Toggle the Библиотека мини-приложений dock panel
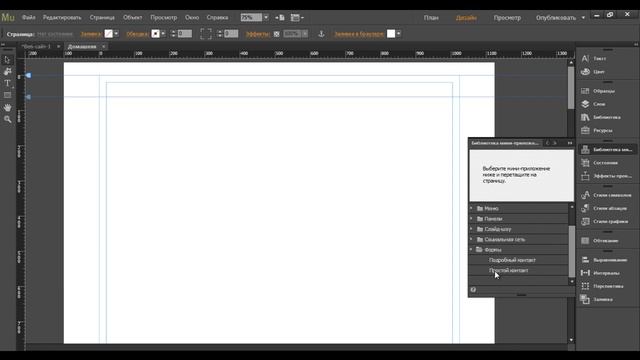 click(x=607, y=149)
